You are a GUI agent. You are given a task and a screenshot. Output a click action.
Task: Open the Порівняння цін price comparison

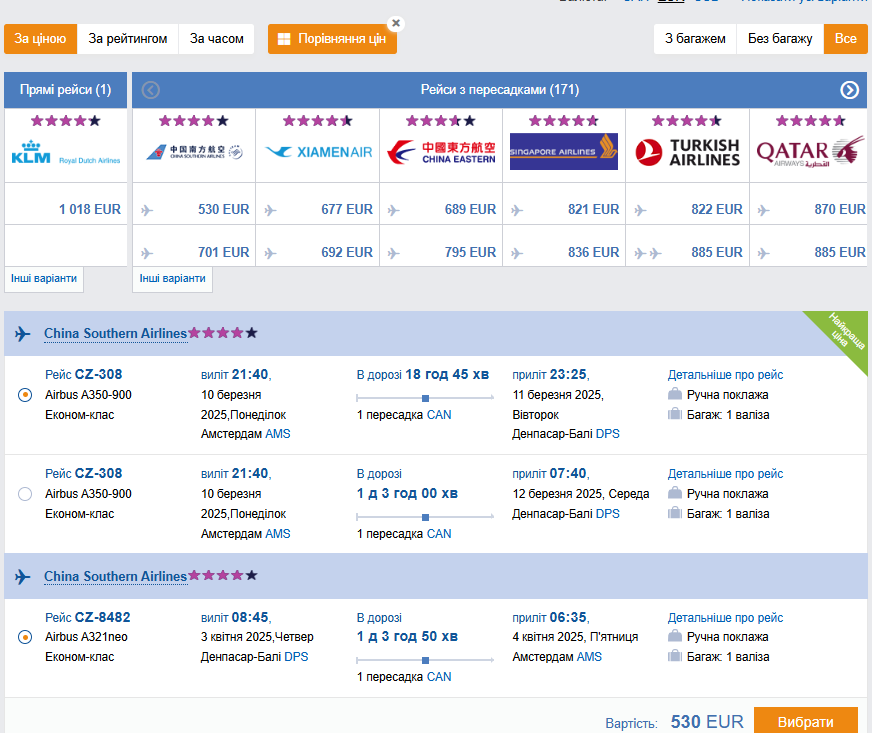[x=332, y=39]
